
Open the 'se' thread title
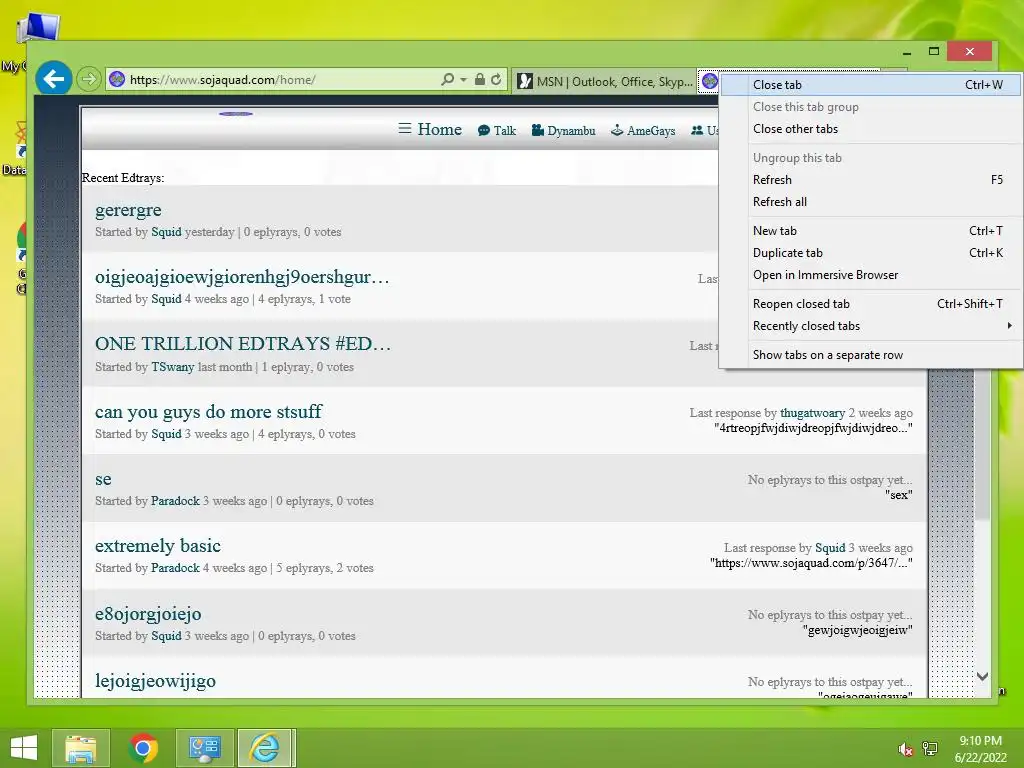pos(103,479)
